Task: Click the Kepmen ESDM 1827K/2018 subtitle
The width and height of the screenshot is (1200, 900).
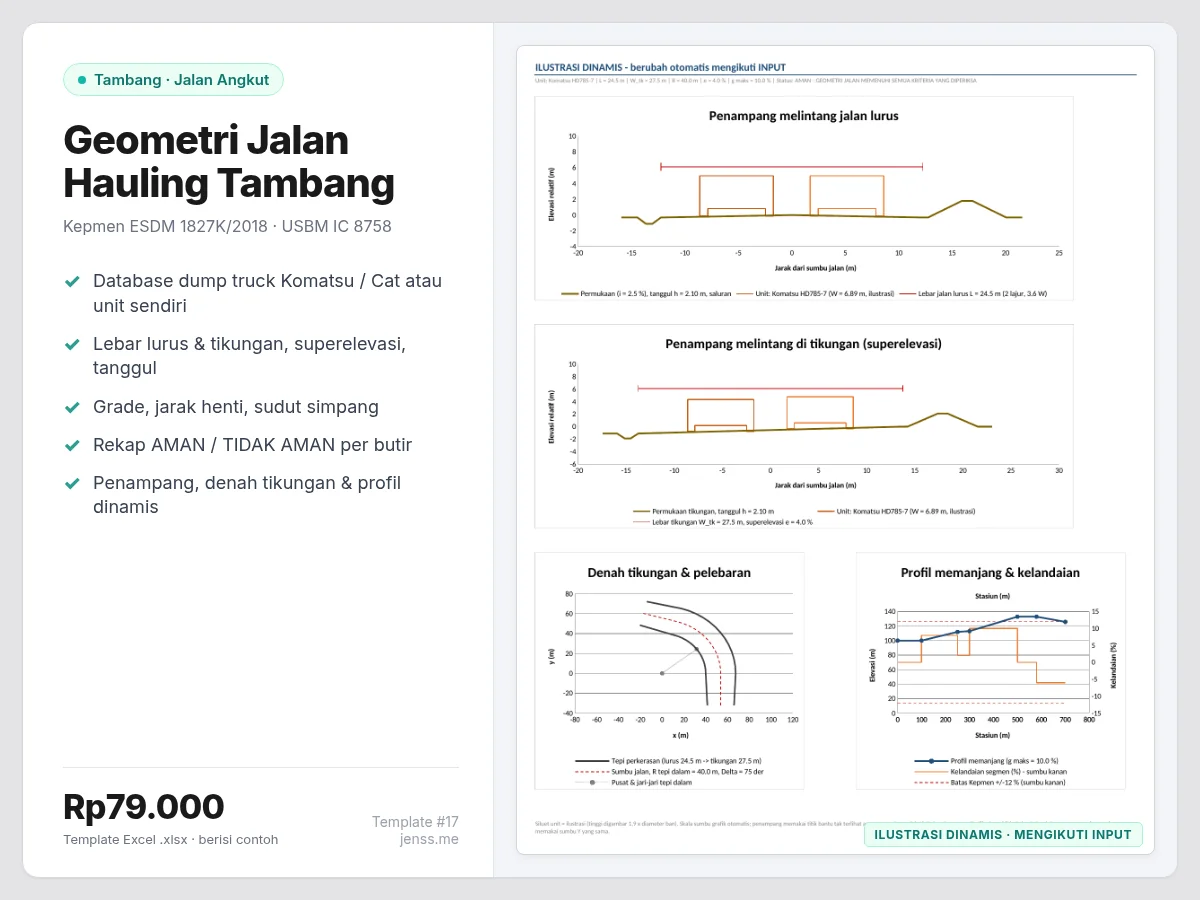Action: pyautogui.click(x=227, y=226)
